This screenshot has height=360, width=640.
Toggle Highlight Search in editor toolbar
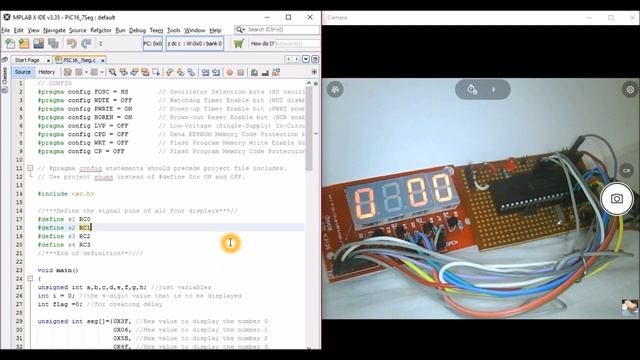point(145,72)
